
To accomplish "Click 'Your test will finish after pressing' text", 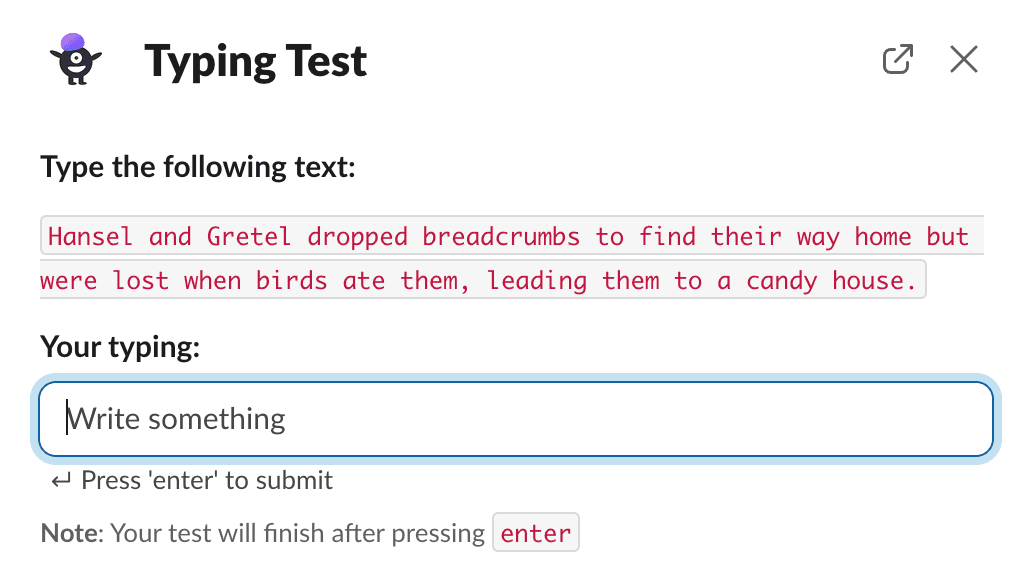I will [x=298, y=533].
